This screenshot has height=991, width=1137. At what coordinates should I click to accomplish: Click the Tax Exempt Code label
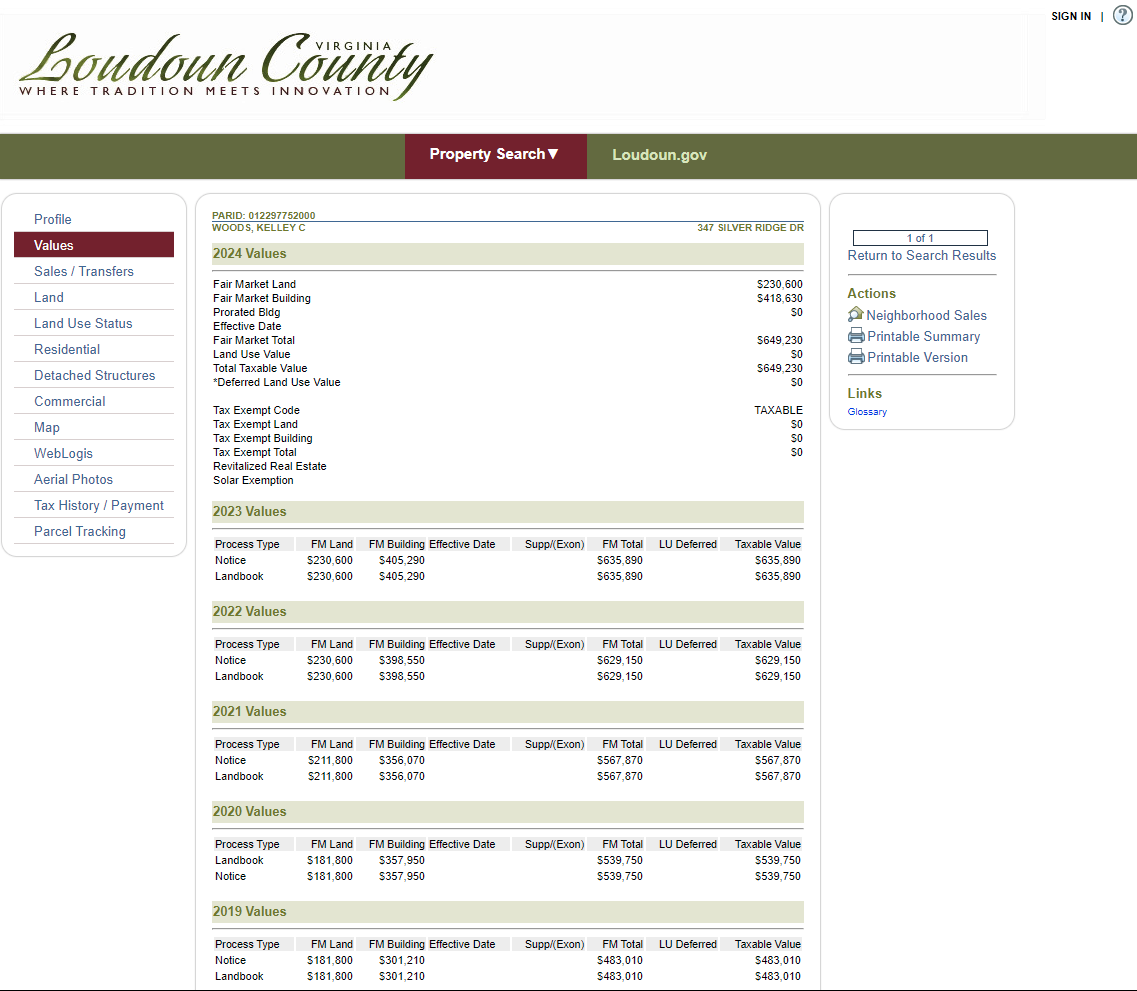256,410
